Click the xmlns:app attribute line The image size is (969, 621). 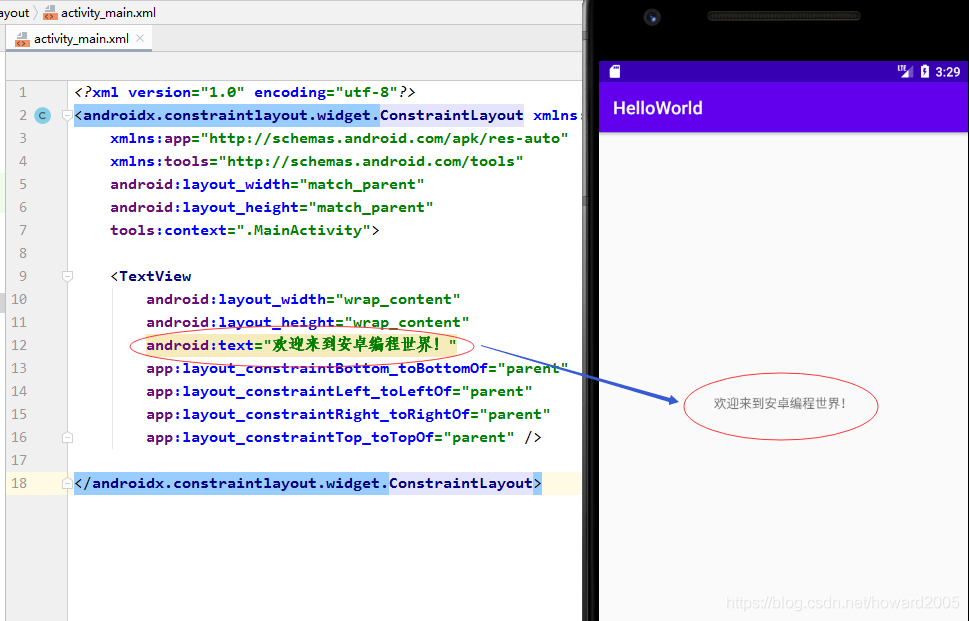(339, 138)
